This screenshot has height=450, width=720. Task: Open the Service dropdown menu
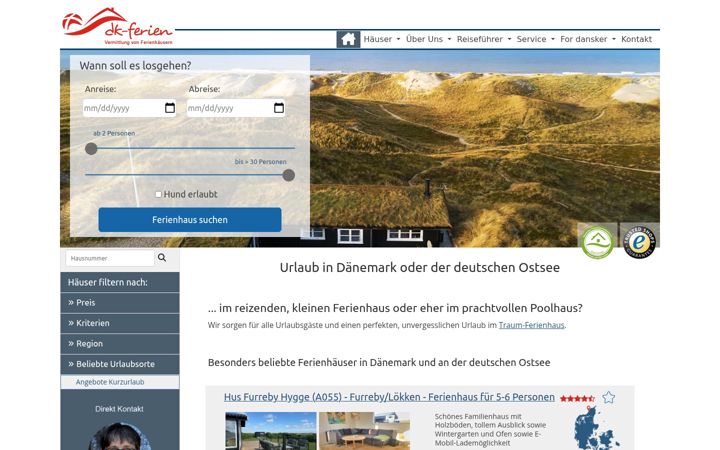click(535, 39)
